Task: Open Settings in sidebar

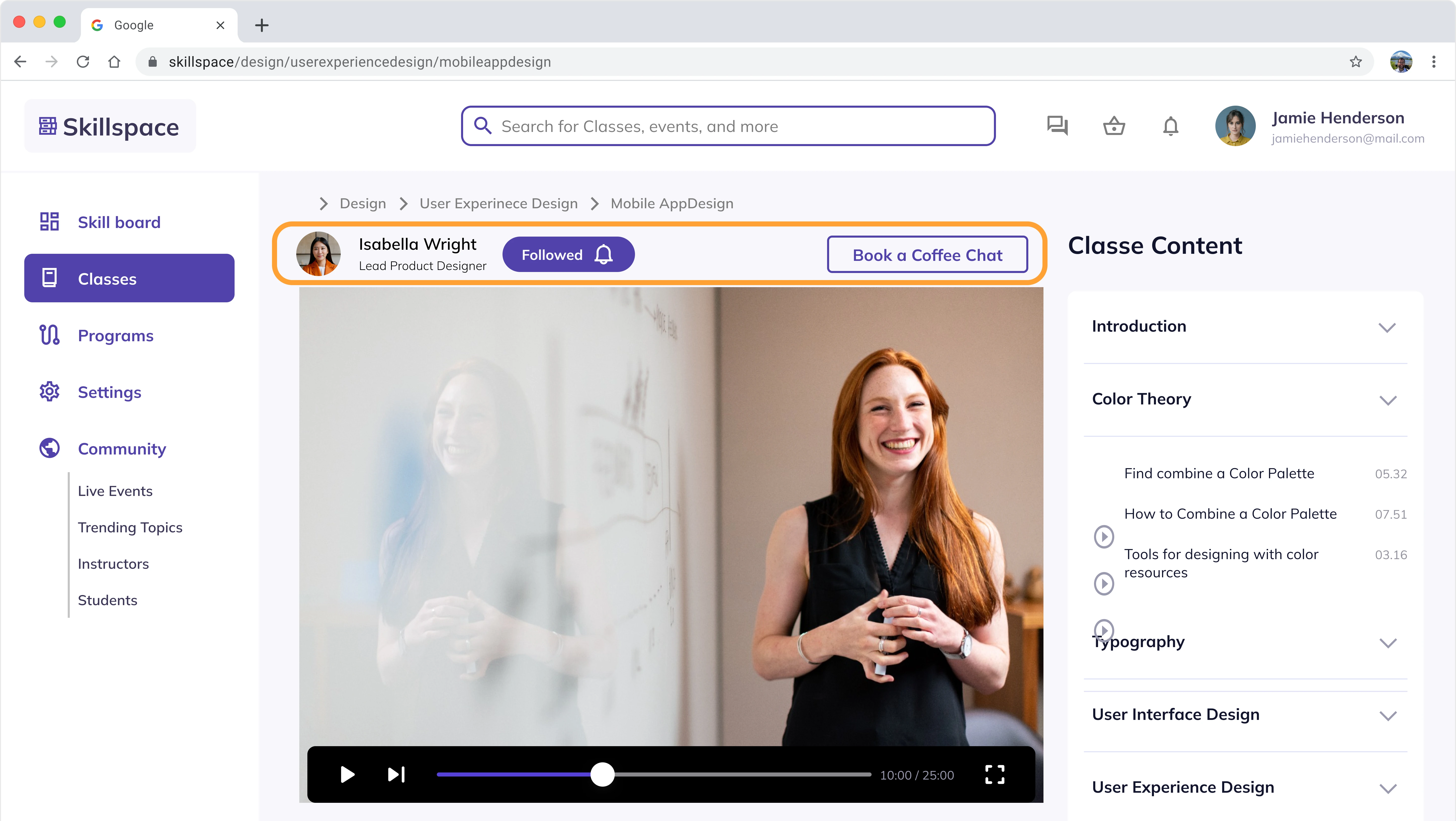Action: click(110, 392)
